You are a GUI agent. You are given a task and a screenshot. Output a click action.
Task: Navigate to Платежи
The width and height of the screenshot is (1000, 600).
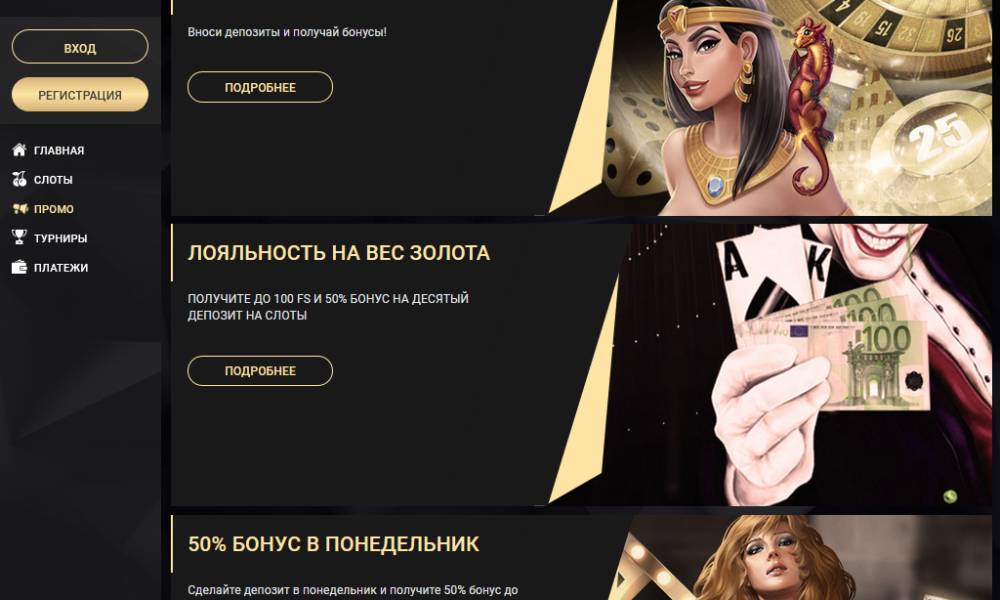[x=61, y=268]
